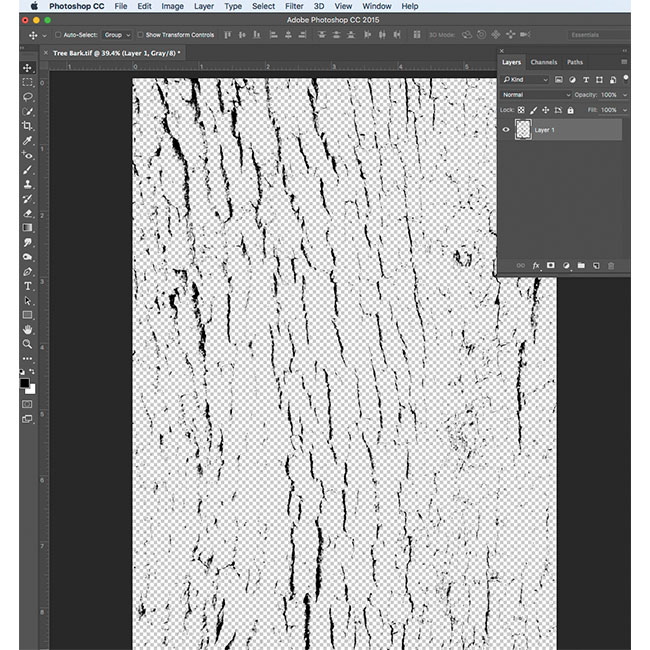Toggle lock all padlock icon
The height and width of the screenshot is (650, 650).
571,110
